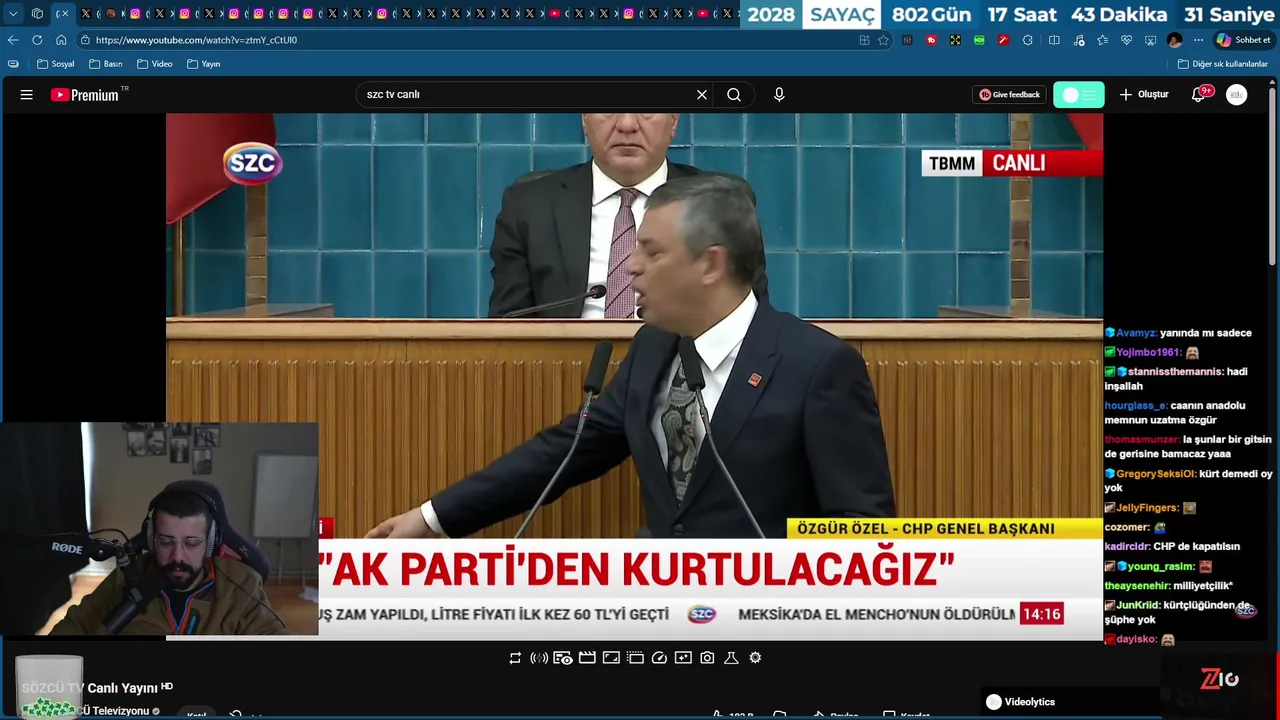Open the YouTube notifications bell
The width and height of the screenshot is (1280, 720).
pos(1199,94)
